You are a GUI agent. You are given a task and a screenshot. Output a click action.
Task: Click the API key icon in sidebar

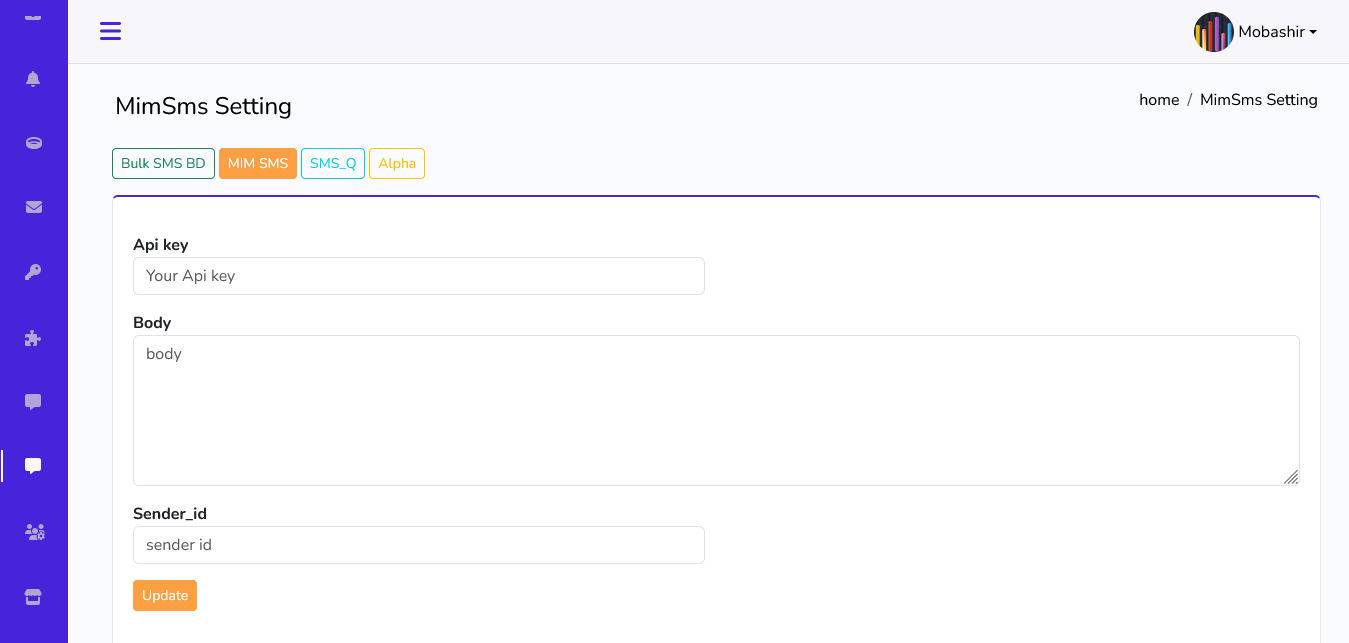(x=33, y=272)
